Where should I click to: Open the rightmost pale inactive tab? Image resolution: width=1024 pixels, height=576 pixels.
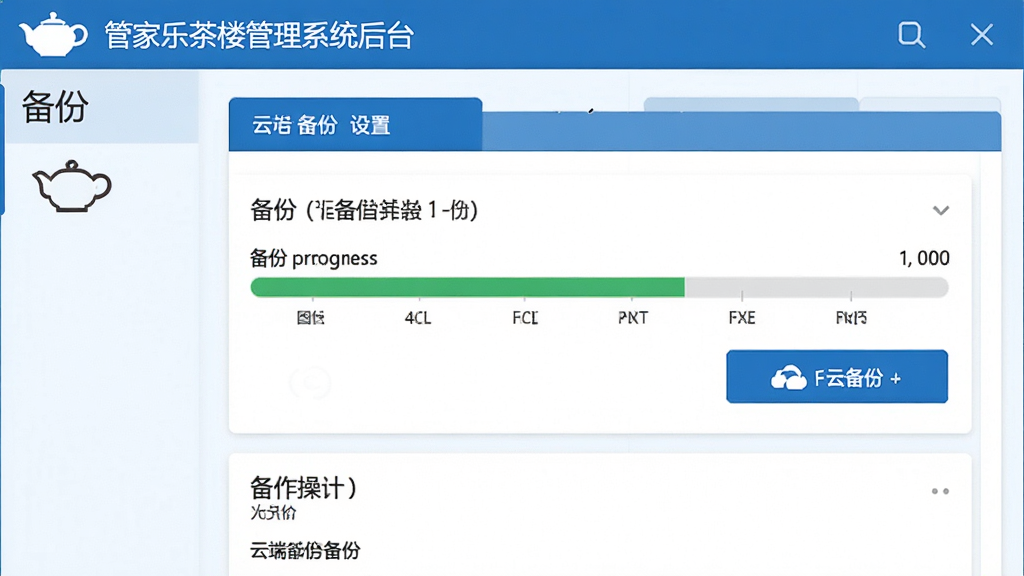(x=930, y=104)
